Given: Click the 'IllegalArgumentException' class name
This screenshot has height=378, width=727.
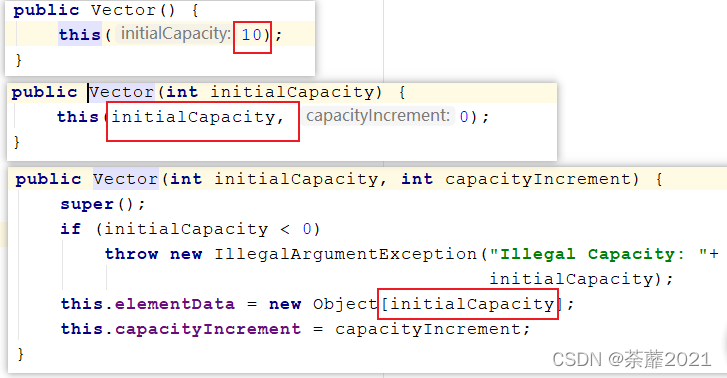Looking at the screenshot, I should click(345, 254).
